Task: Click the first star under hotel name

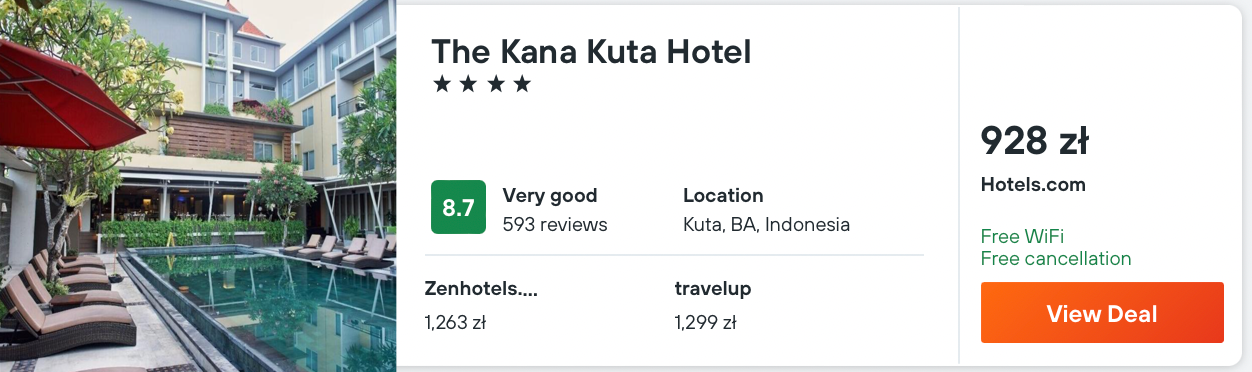Action: click(x=442, y=84)
